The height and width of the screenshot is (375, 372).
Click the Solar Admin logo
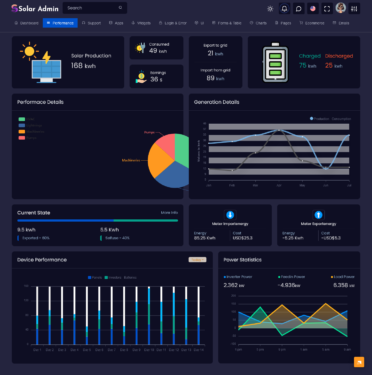(x=35, y=8)
